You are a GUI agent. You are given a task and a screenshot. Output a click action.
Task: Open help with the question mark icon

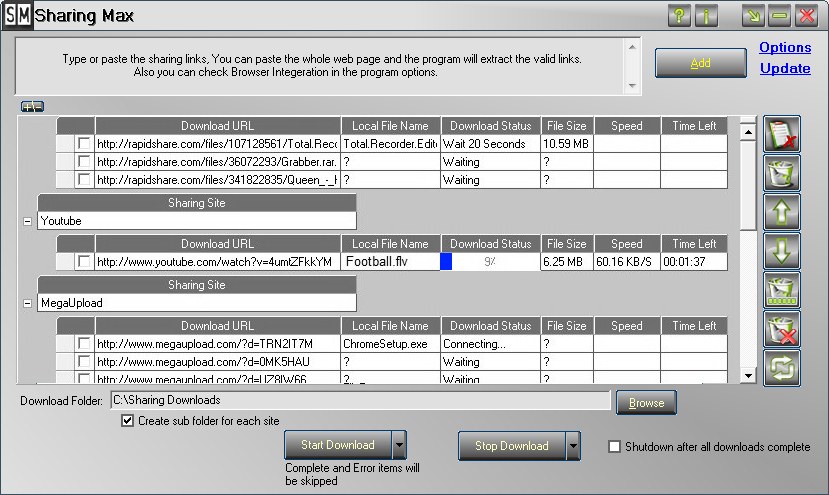679,16
